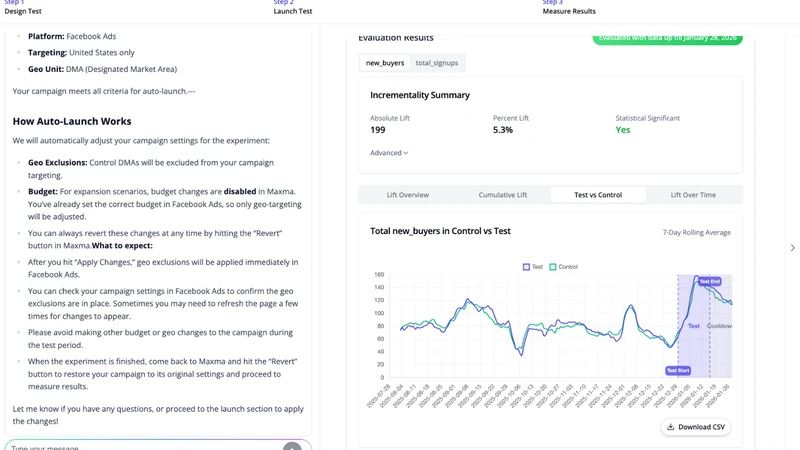The width and height of the screenshot is (800, 450).
Task: Click the Absolute Lift value 199
Action: pos(378,130)
